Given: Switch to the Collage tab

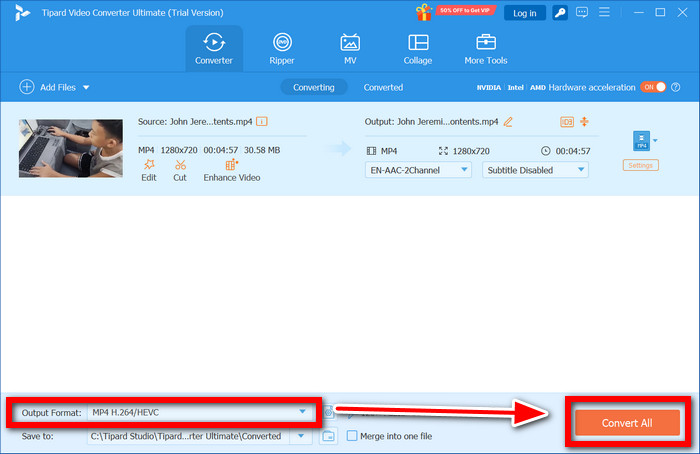Looking at the screenshot, I should click(x=418, y=49).
